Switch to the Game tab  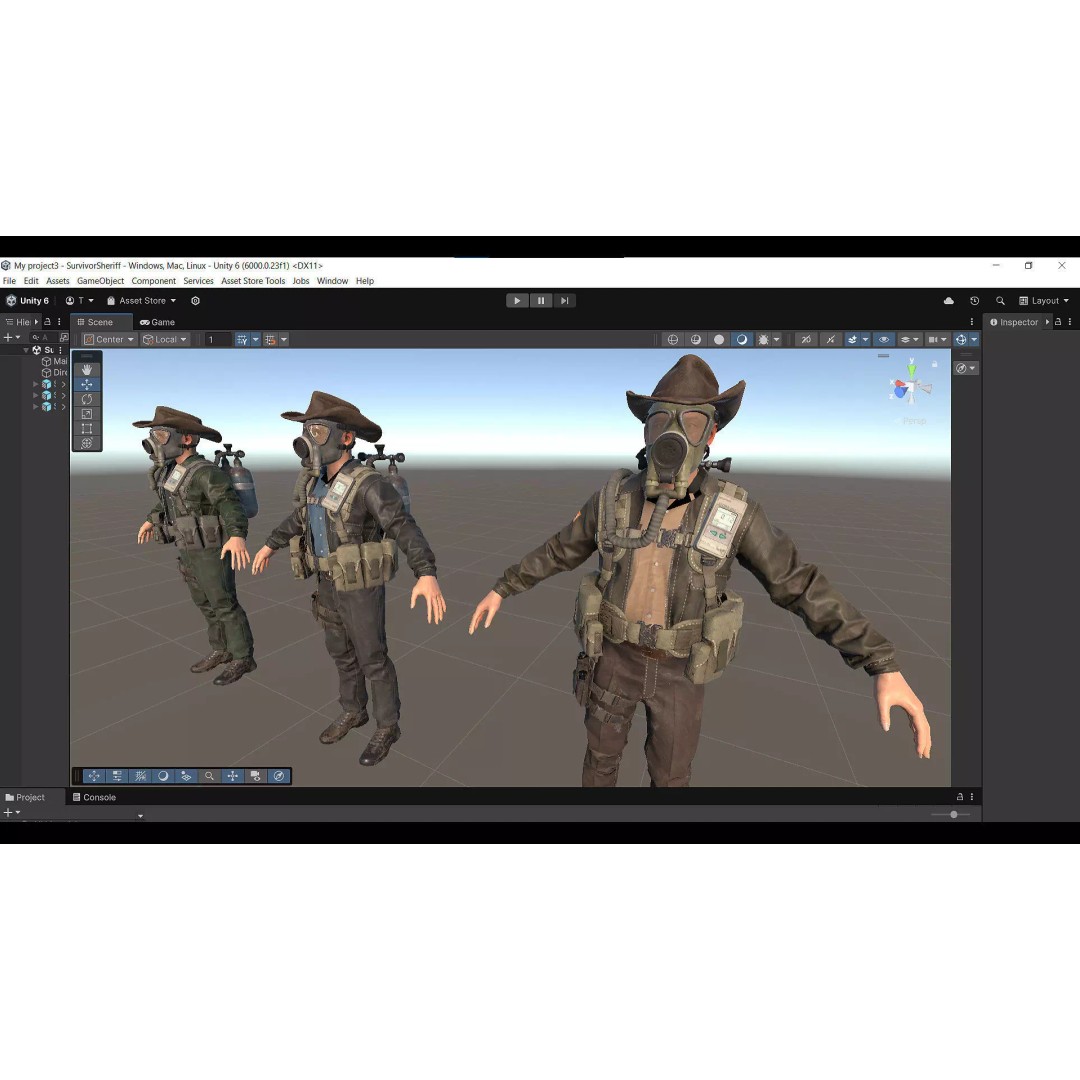157,322
